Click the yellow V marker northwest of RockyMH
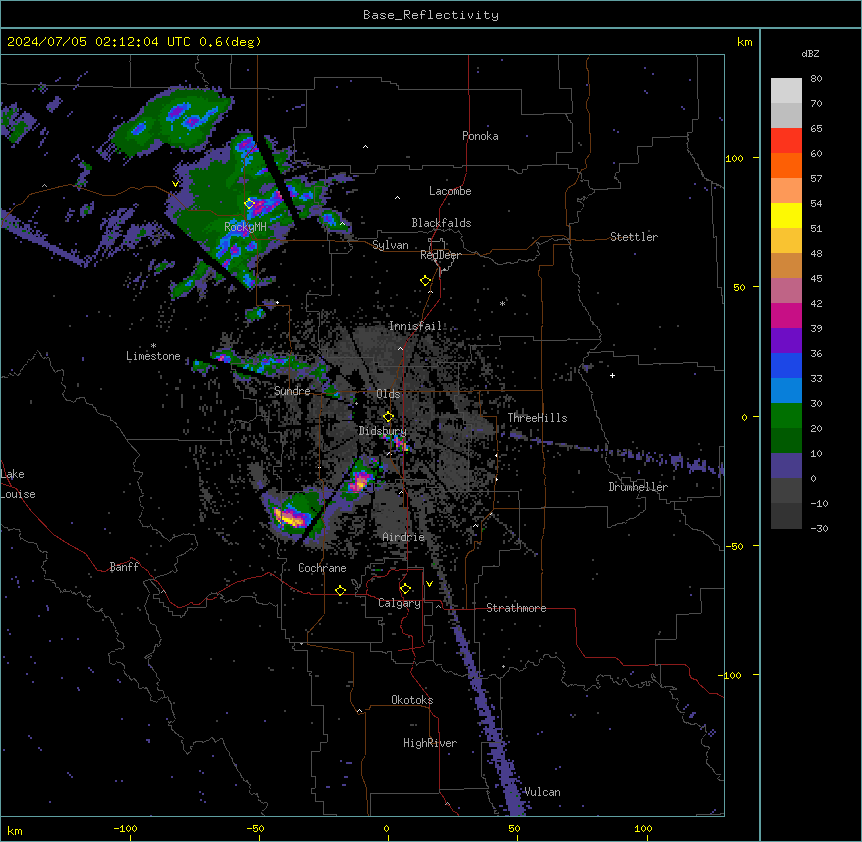Image resolution: width=862 pixels, height=842 pixels. pos(175,184)
